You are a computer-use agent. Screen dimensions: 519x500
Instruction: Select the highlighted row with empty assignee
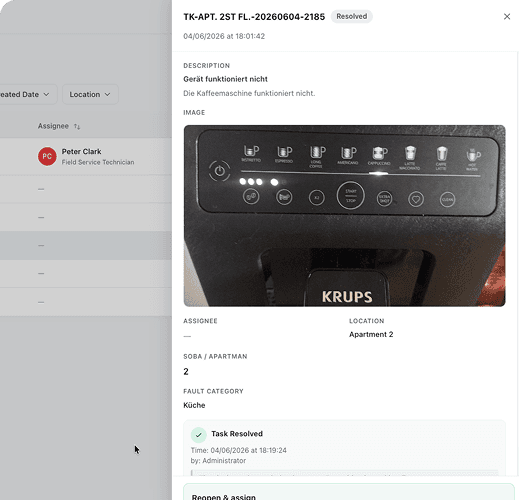tap(86, 245)
